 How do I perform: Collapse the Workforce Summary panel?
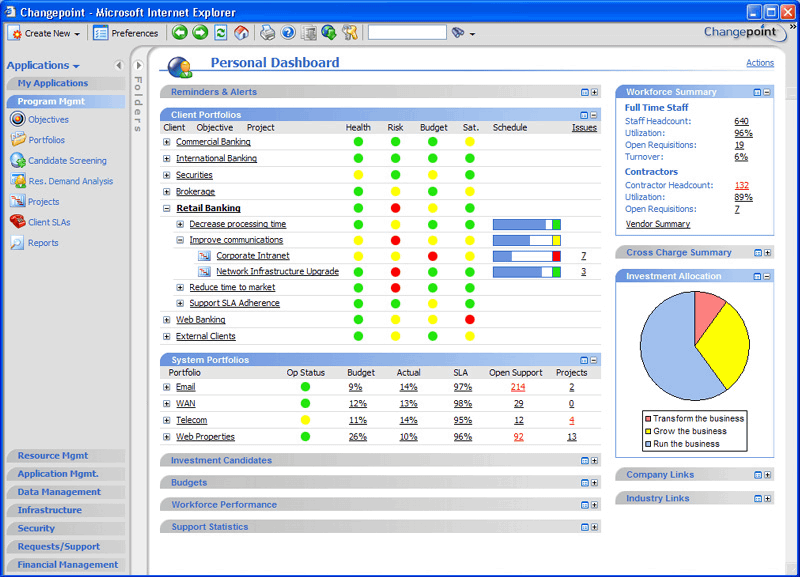pyautogui.click(x=767, y=92)
